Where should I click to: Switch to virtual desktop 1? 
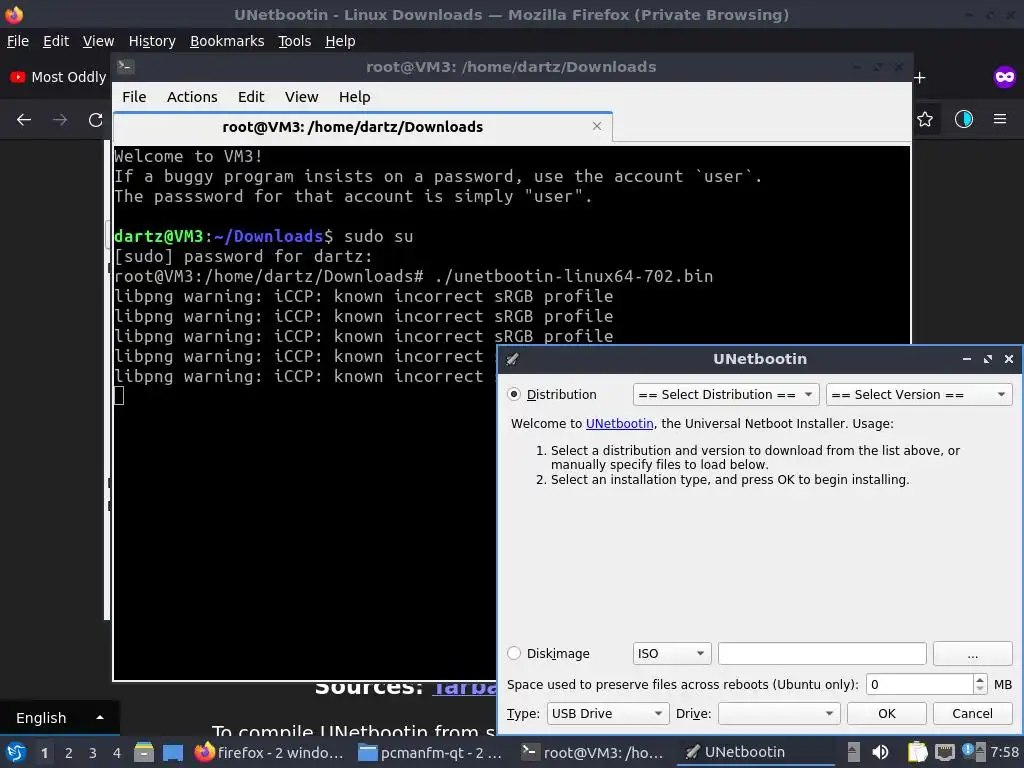click(44, 752)
